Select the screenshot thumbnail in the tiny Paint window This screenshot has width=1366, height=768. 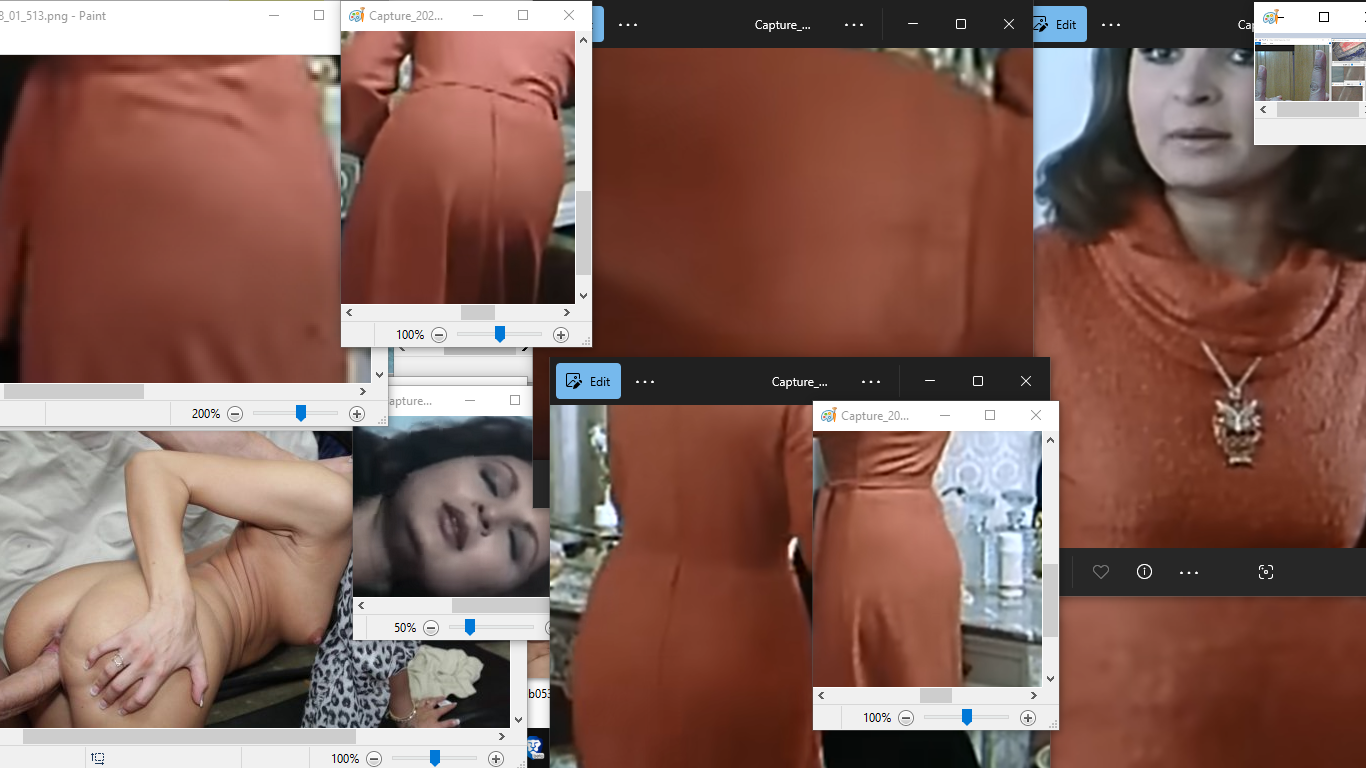pyautogui.click(x=1293, y=72)
